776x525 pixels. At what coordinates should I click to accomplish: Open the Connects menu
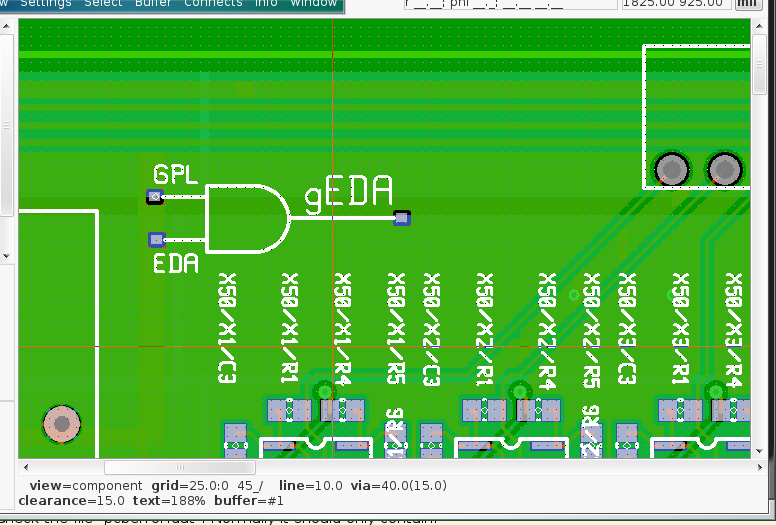pos(212,4)
